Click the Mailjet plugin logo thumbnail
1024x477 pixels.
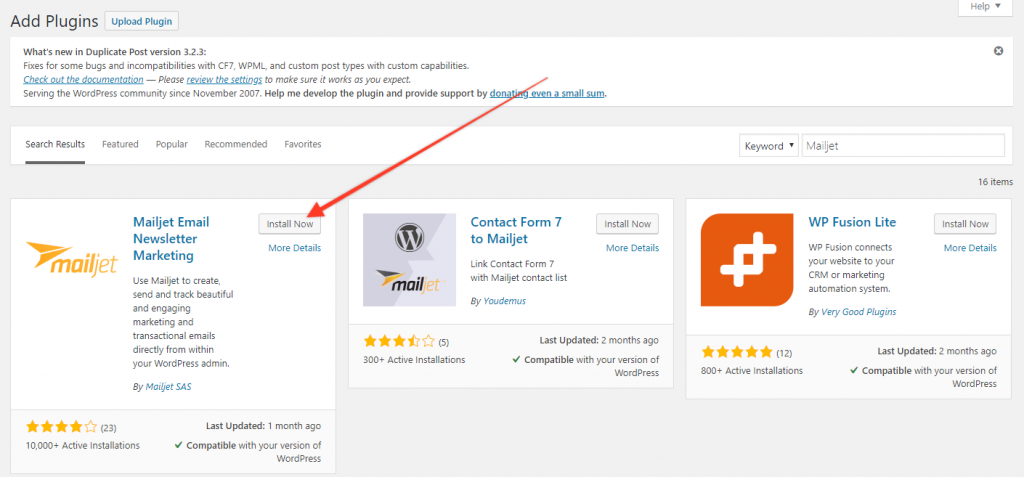point(72,259)
